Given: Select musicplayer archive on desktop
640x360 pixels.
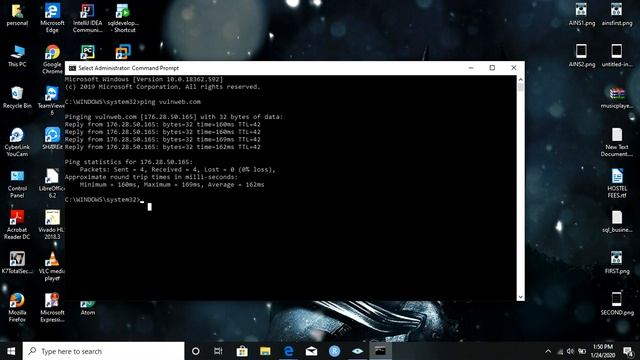Looking at the screenshot, I should (x=617, y=98).
